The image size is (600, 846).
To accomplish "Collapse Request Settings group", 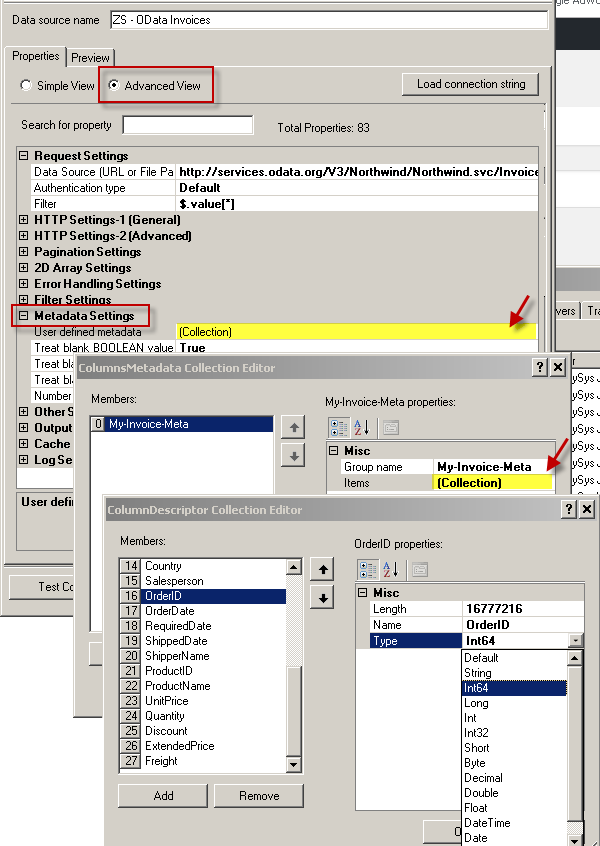I will (x=24, y=156).
